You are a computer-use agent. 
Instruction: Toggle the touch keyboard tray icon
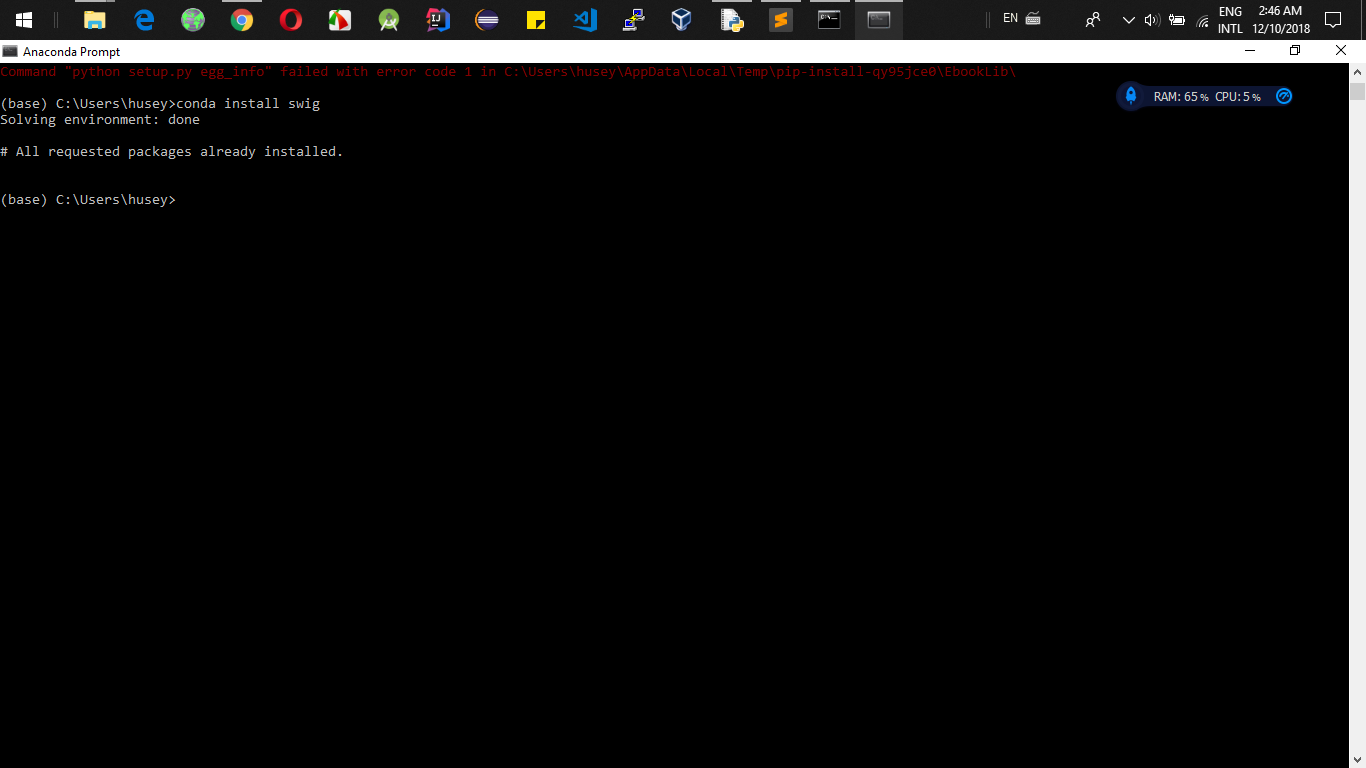(x=1033, y=19)
